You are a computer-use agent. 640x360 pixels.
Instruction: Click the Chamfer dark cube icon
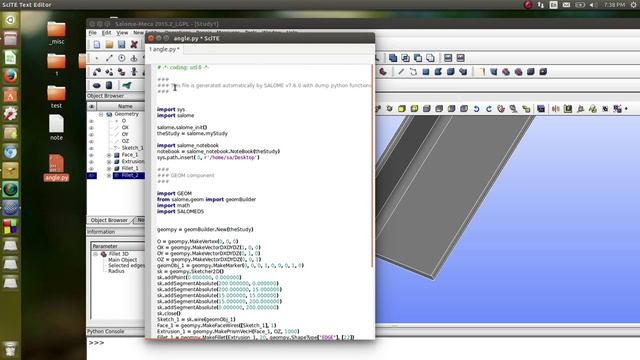[531, 72]
